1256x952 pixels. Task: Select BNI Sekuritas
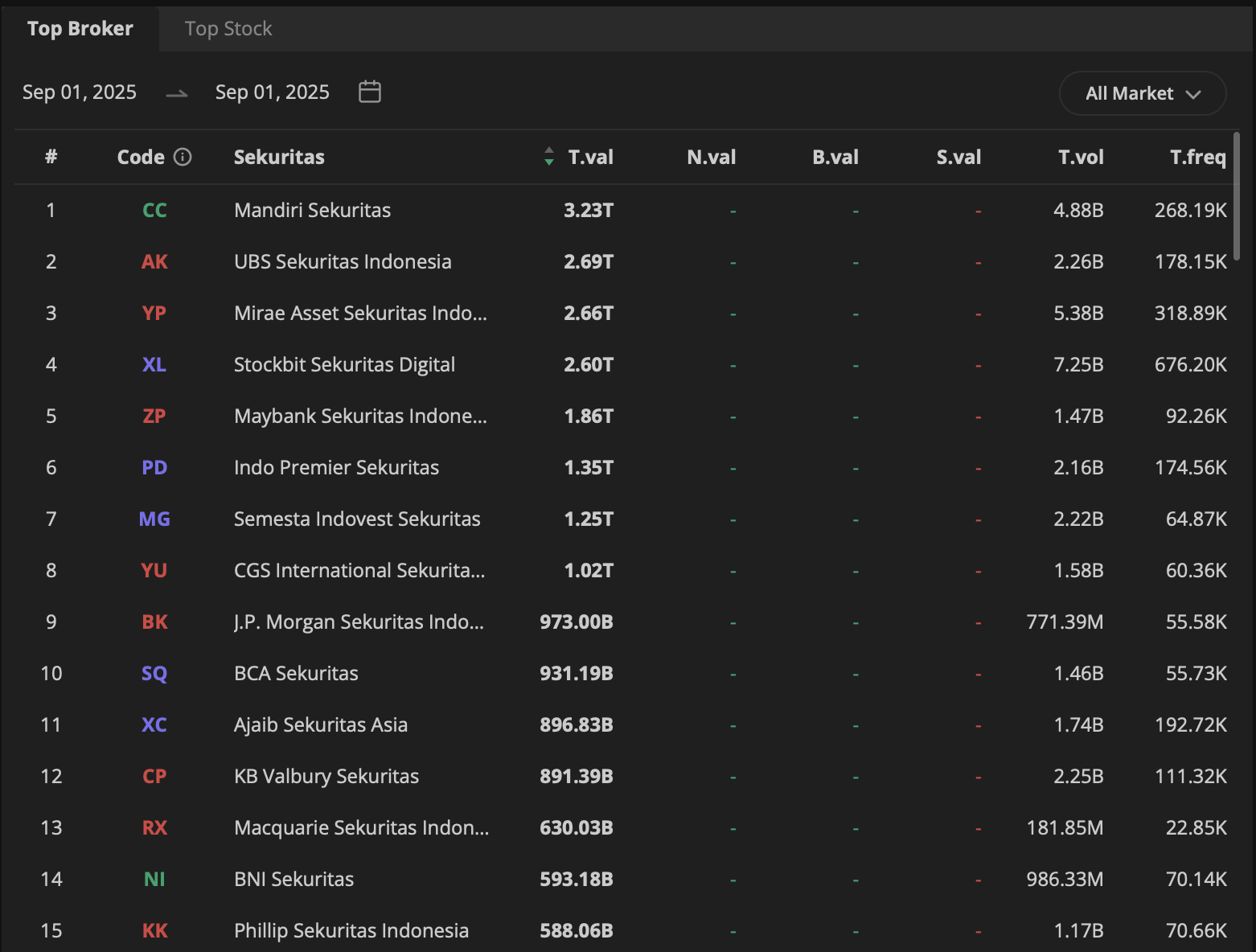[293, 880]
